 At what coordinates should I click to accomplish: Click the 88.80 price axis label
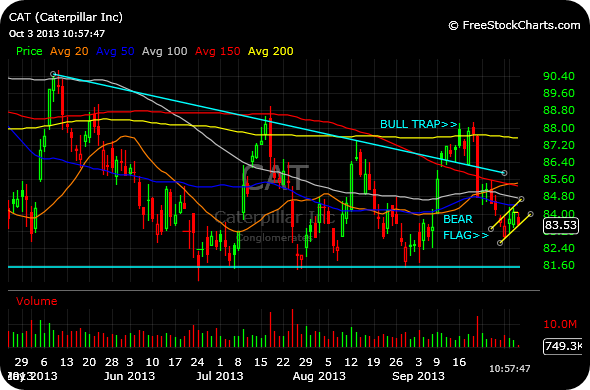(x=559, y=110)
